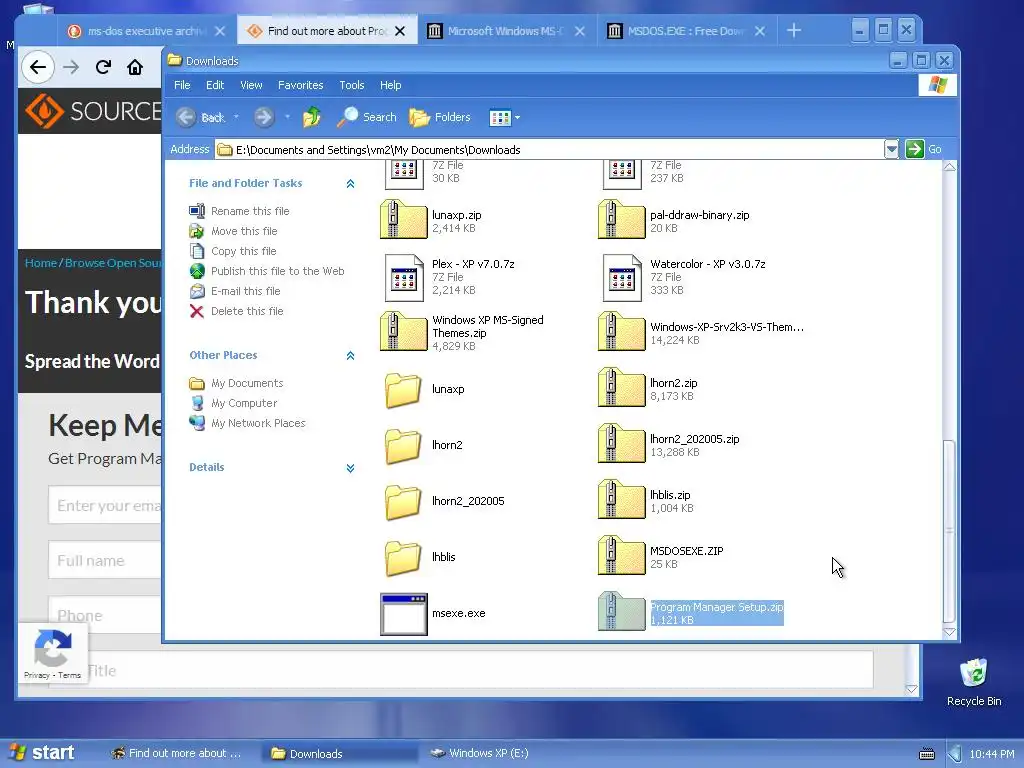
Task: Switch to Microsoft Windows MS-DOS browser tab
Action: point(505,31)
